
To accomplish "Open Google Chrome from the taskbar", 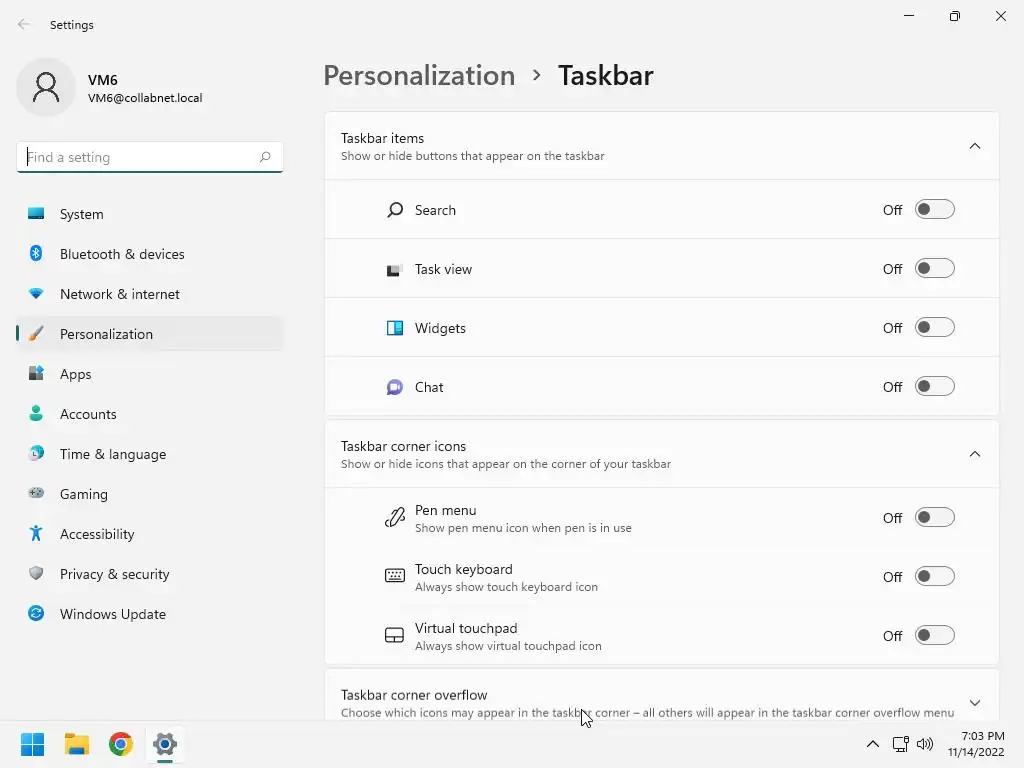I will click(x=121, y=744).
